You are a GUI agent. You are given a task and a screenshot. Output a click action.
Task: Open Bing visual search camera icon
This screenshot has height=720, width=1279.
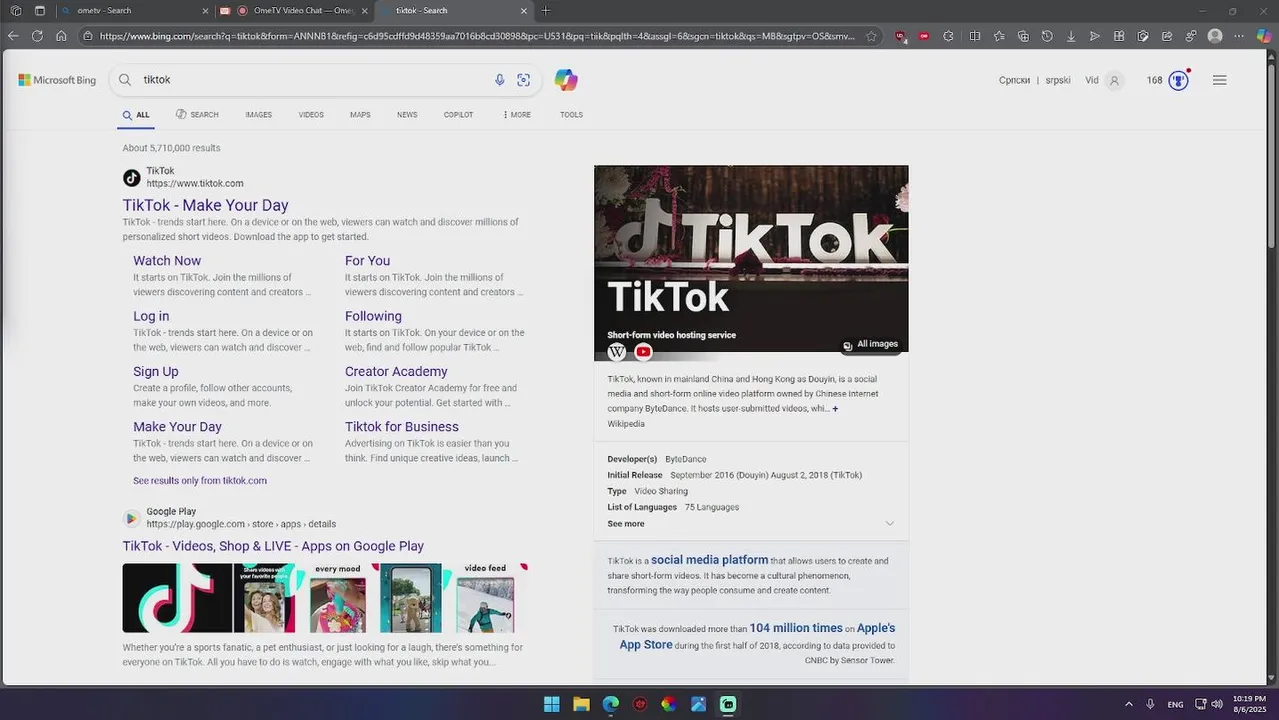click(523, 80)
